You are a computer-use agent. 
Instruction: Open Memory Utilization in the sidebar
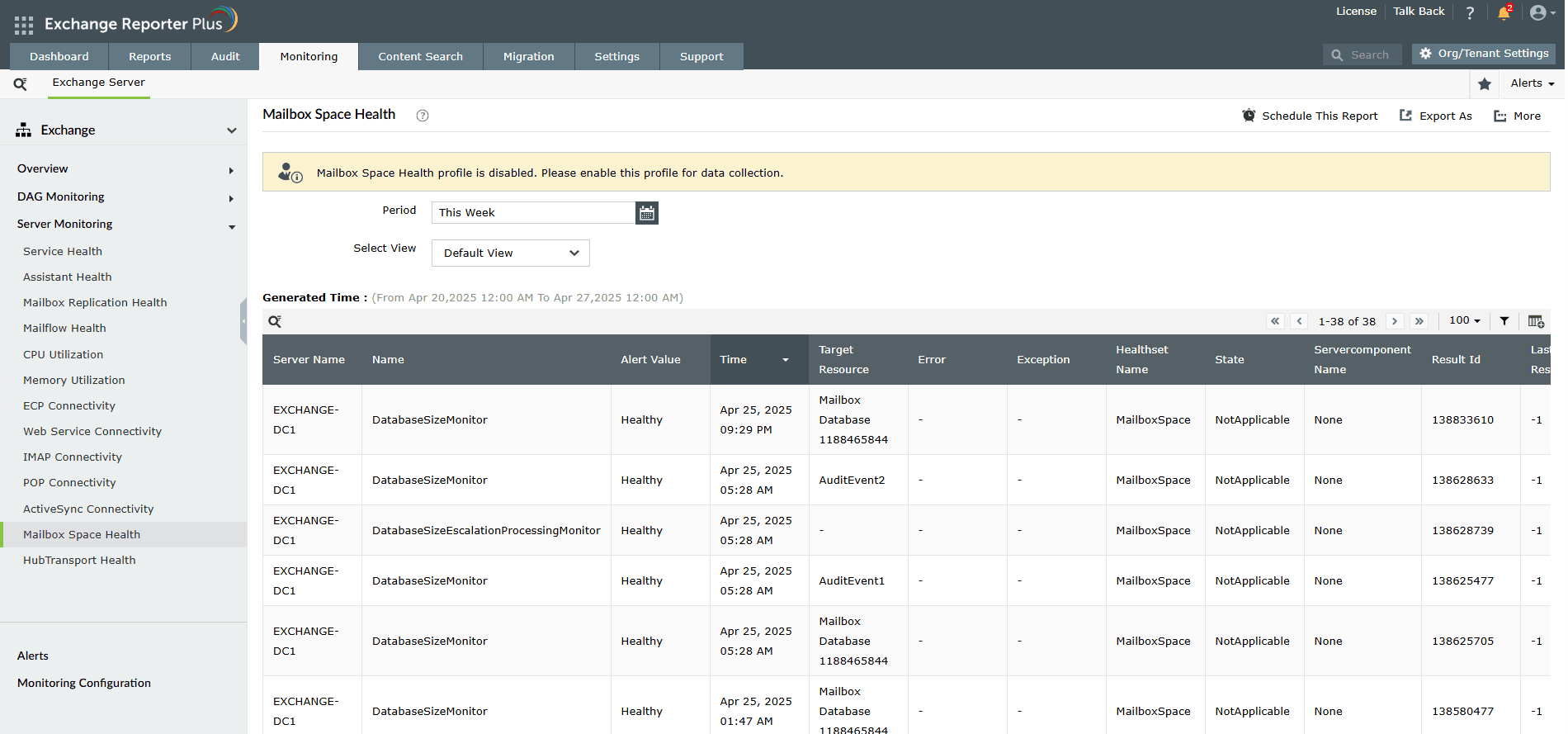coord(74,381)
